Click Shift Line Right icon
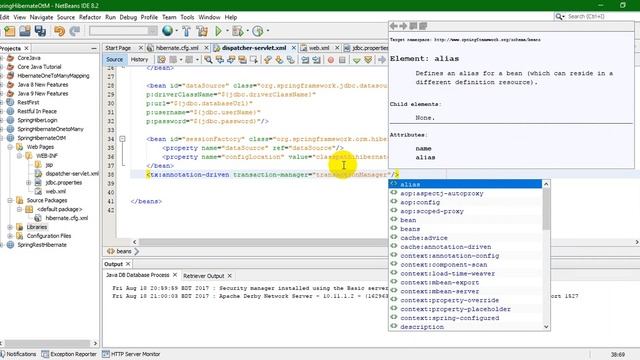This screenshot has height=360, width=640. (316, 60)
